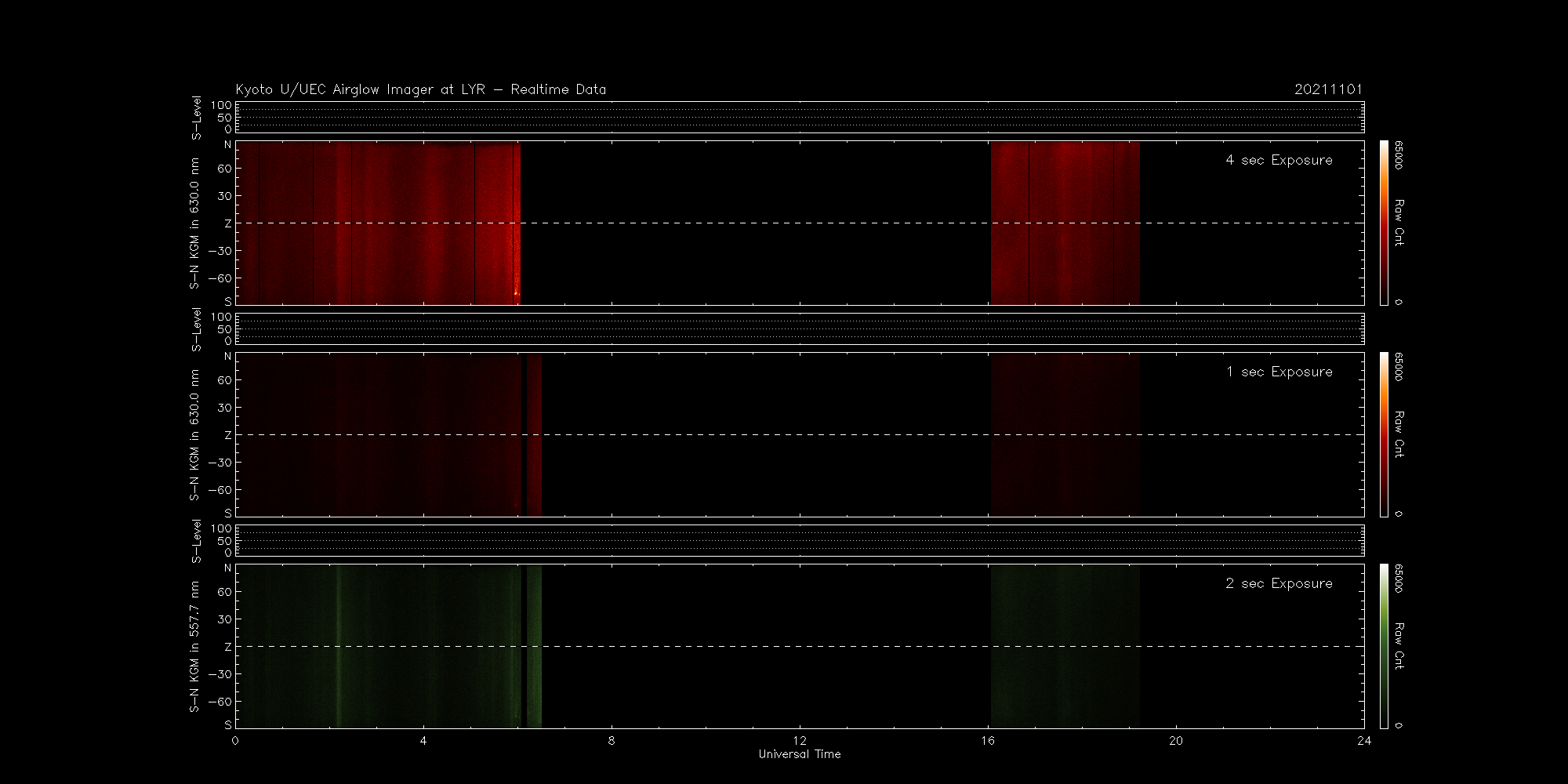Click the red color bar of the 1 sec panel
This screenshot has height=784, width=1568.
point(1384,434)
